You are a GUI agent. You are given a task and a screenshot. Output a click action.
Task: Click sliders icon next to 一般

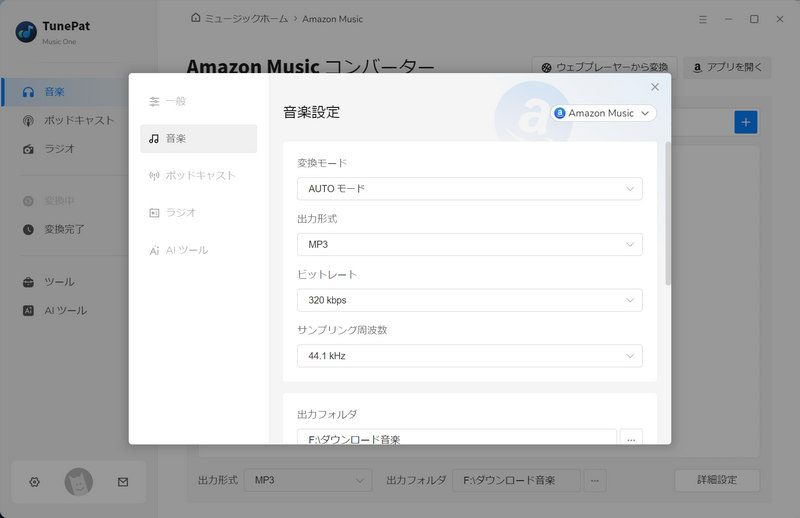[x=154, y=102]
